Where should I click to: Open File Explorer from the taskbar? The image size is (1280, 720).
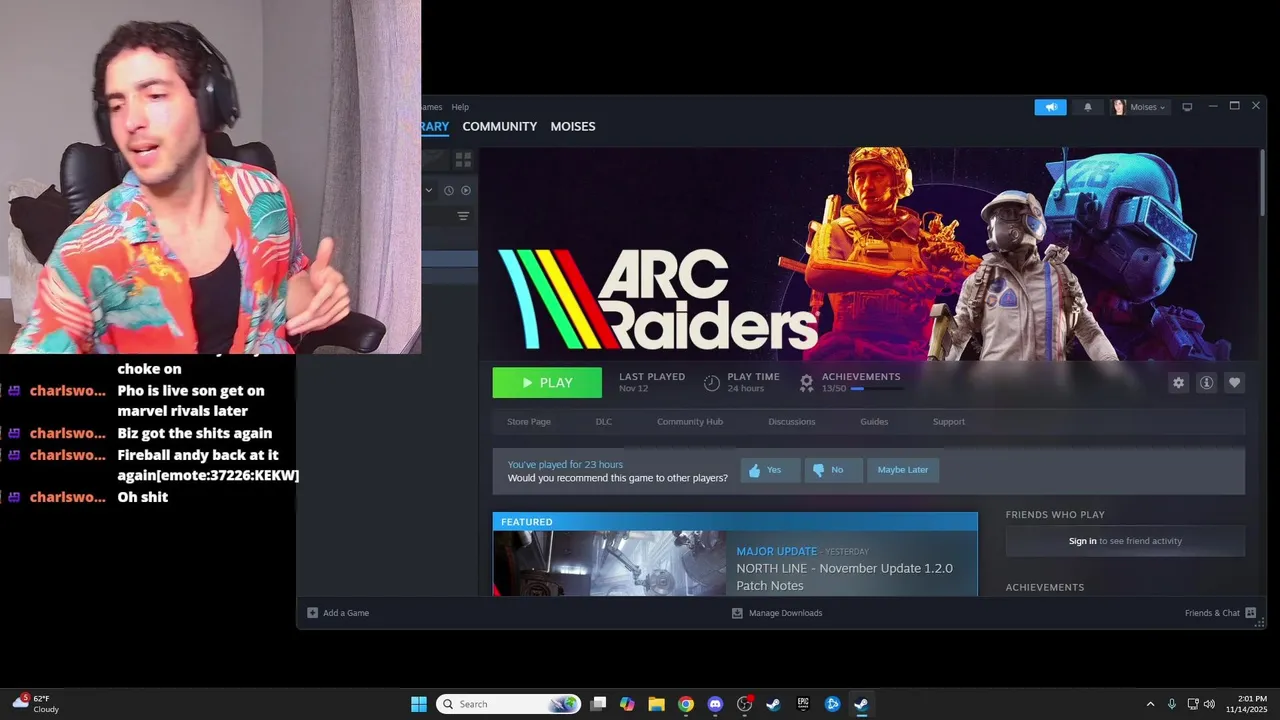pos(656,704)
